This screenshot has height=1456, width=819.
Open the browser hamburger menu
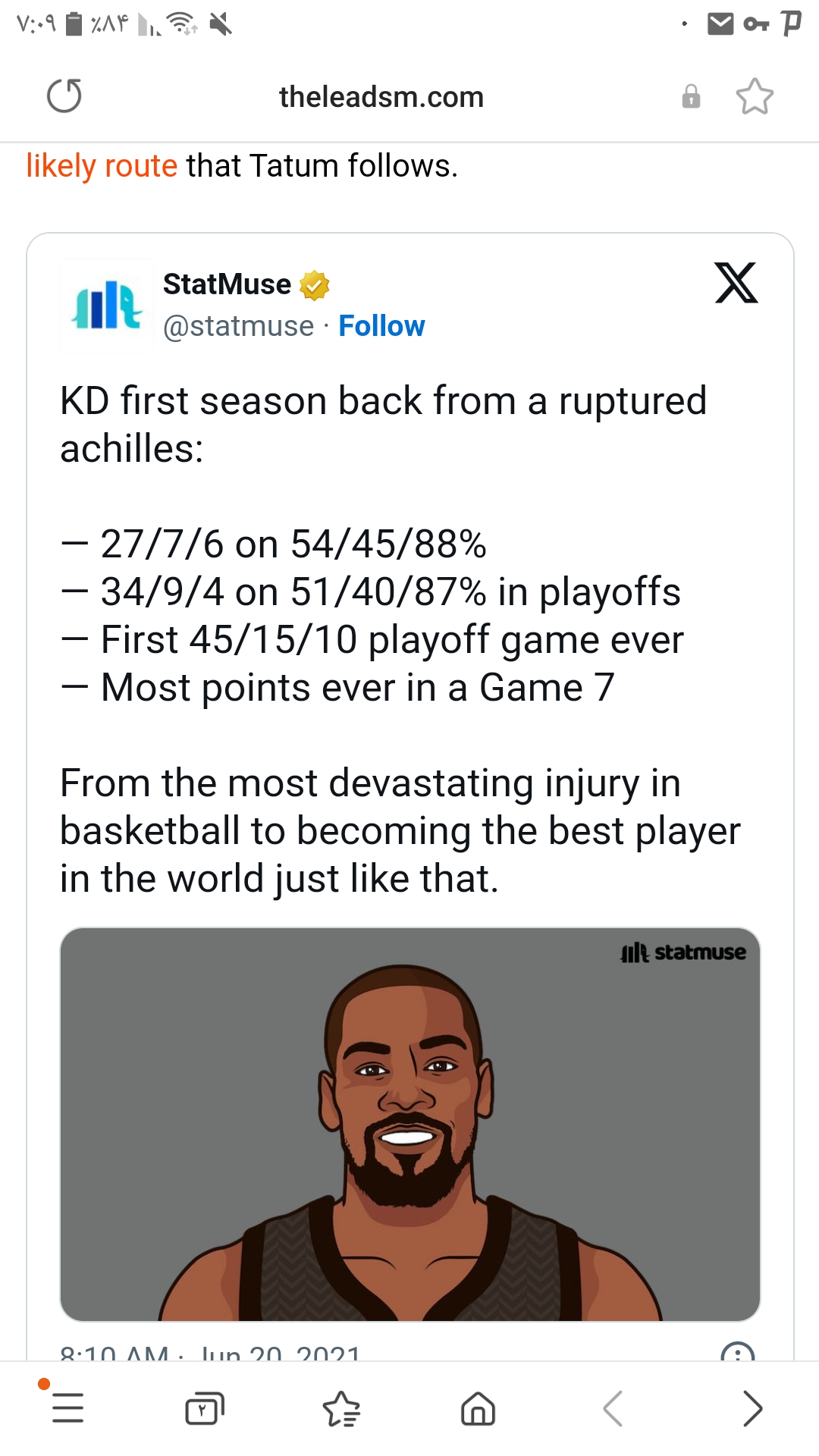coord(67,1408)
